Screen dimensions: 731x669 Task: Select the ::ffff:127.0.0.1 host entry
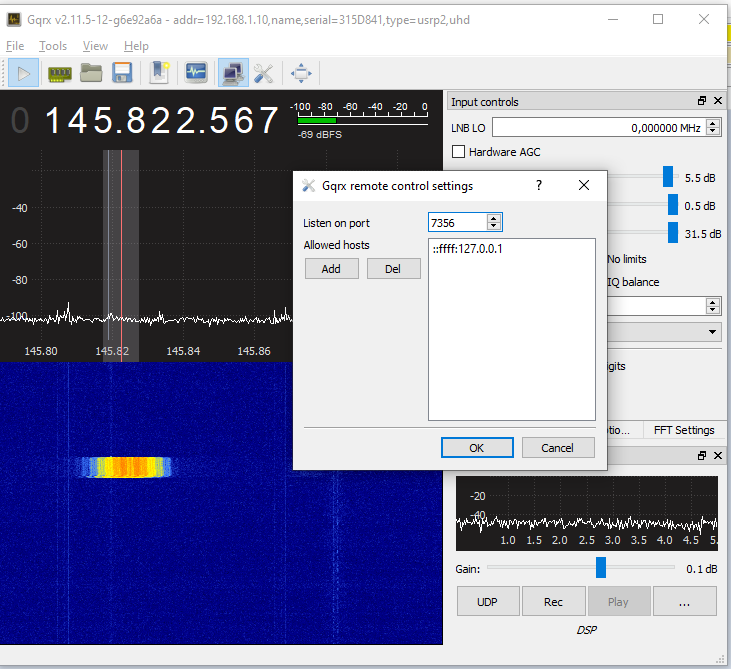tap(468, 248)
